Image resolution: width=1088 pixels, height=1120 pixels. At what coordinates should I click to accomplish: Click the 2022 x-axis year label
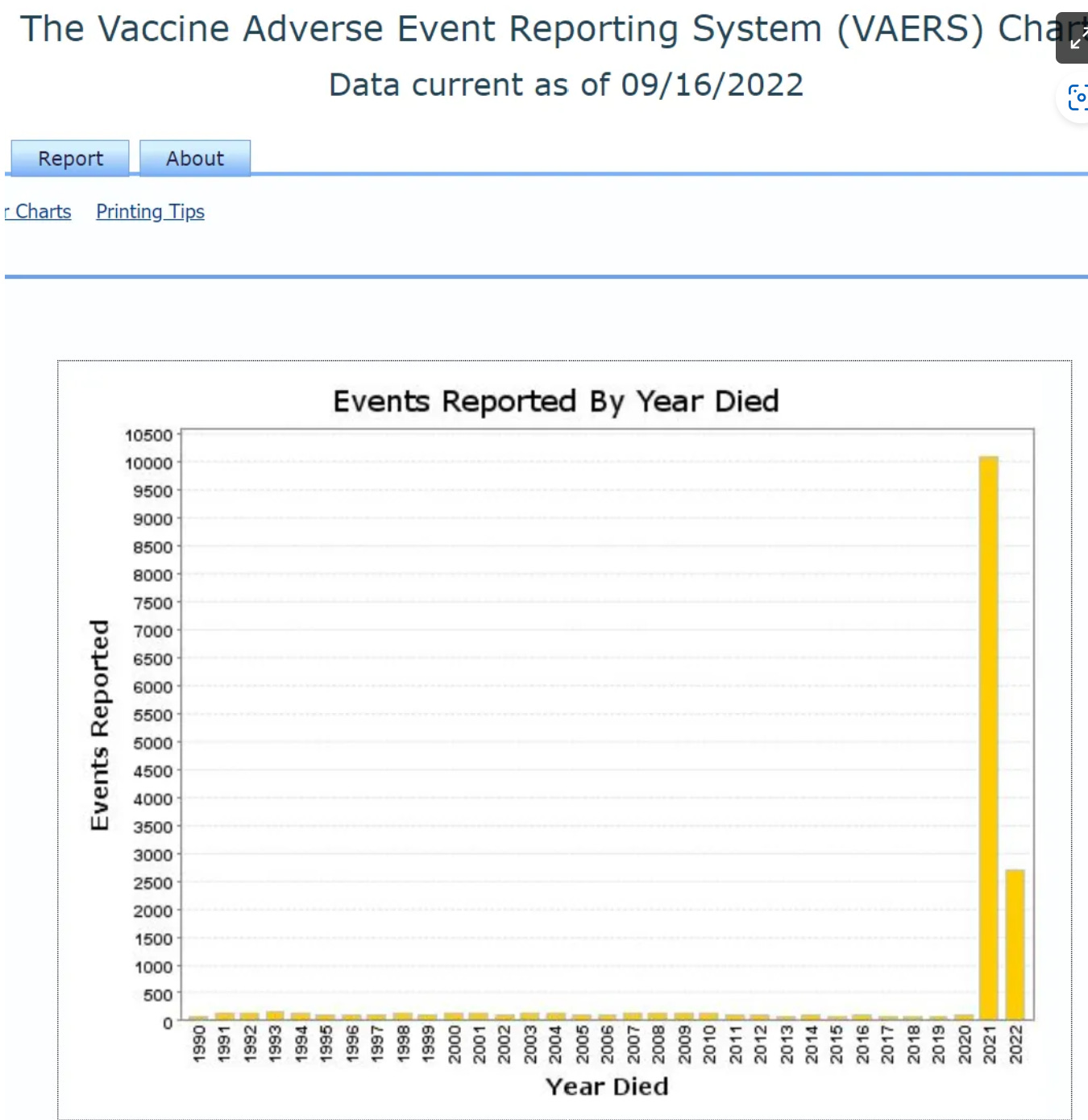coord(1015,1043)
